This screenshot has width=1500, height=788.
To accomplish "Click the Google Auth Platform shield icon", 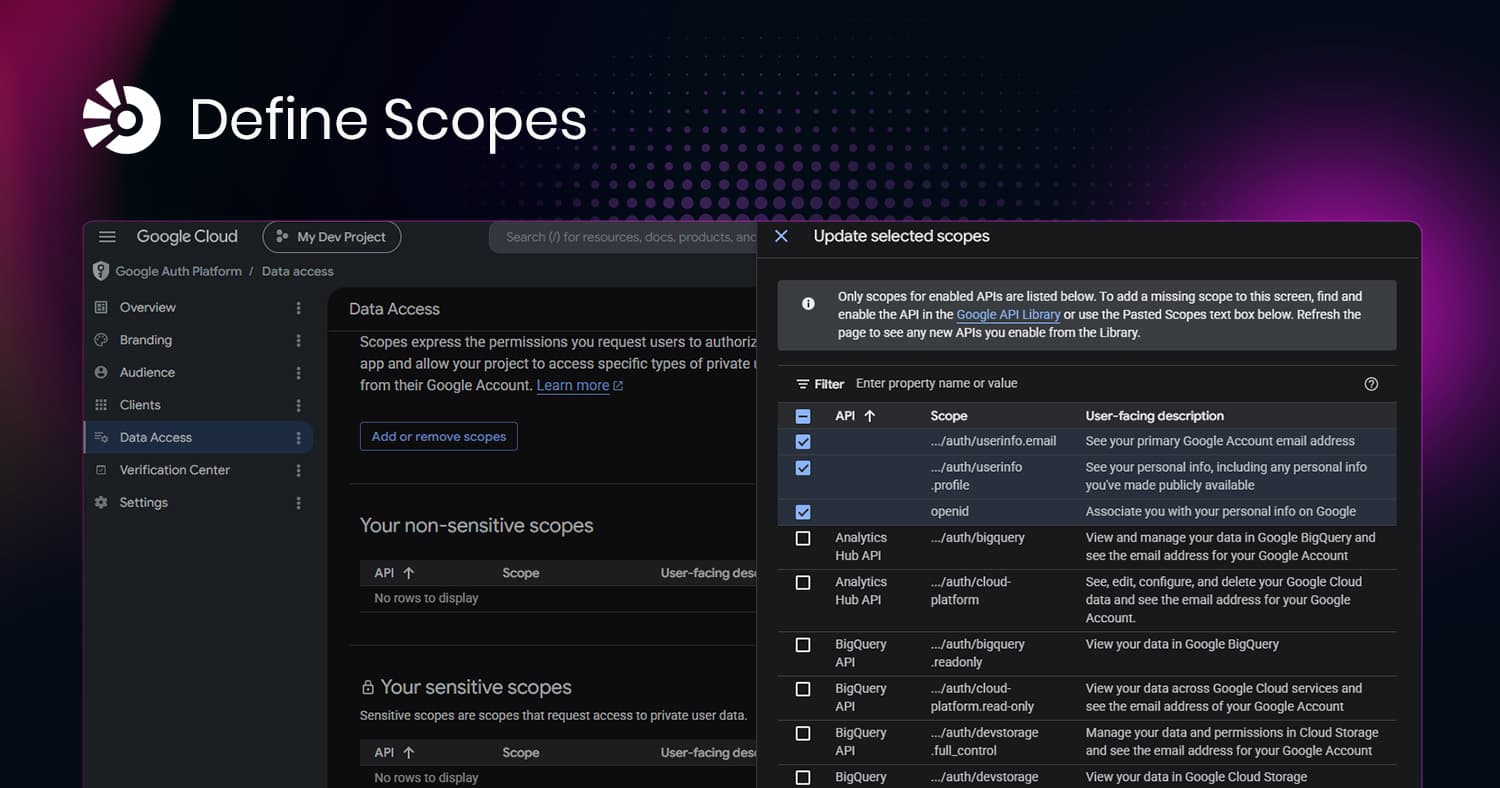I will point(100,271).
